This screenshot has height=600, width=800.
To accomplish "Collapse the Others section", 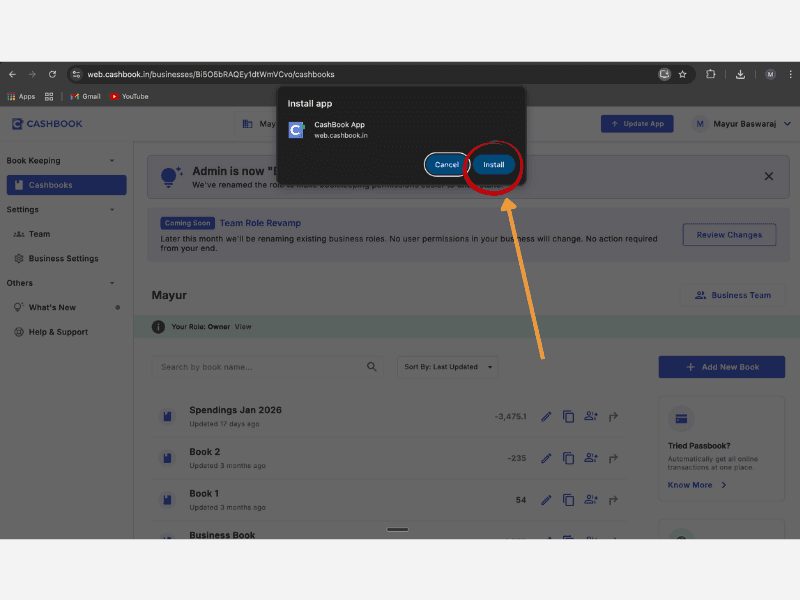I will click(112, 283).
